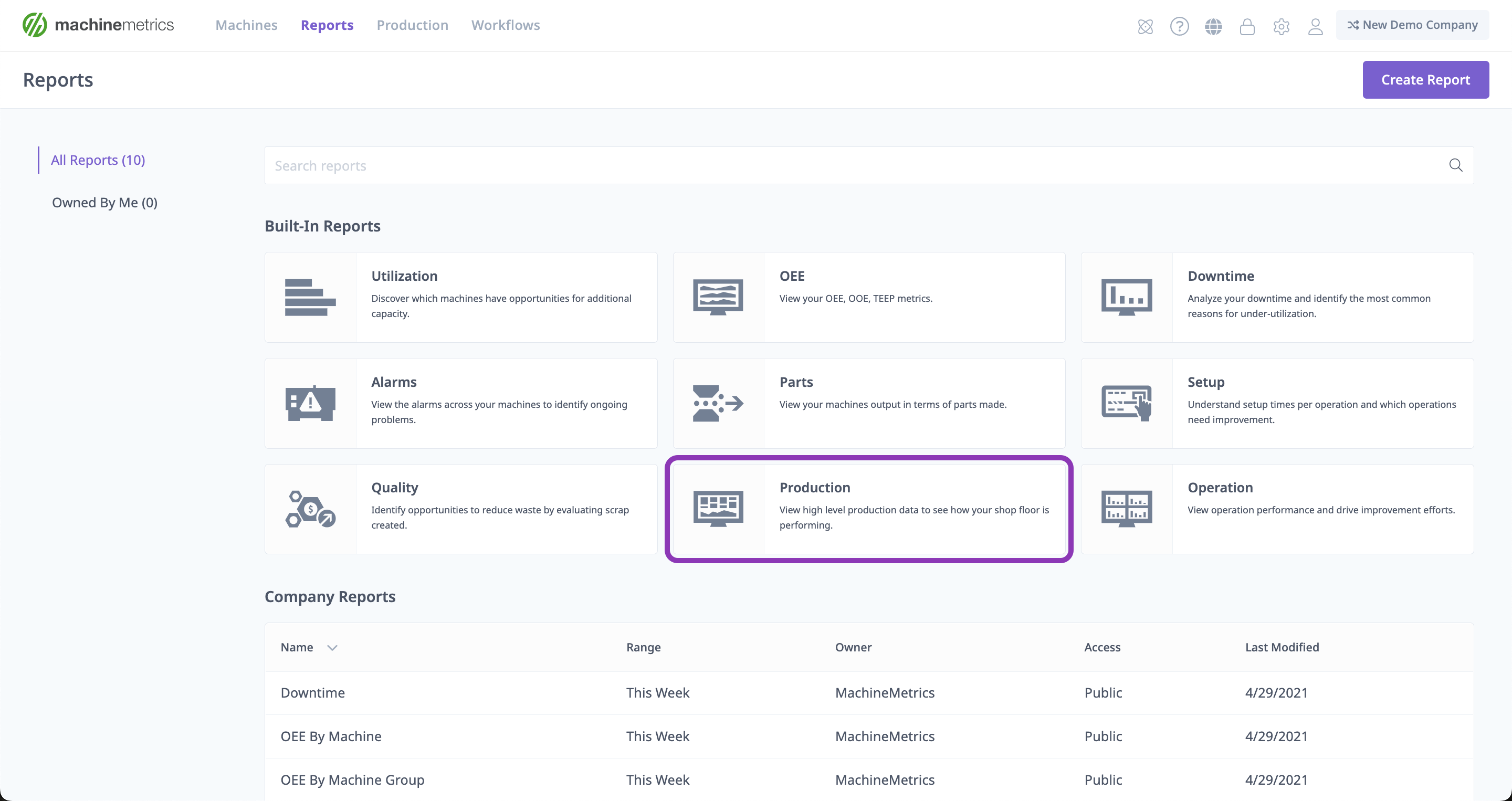Click the Operation report multi-chart icon
The image size is (1512, 801).
[1126, 509]
